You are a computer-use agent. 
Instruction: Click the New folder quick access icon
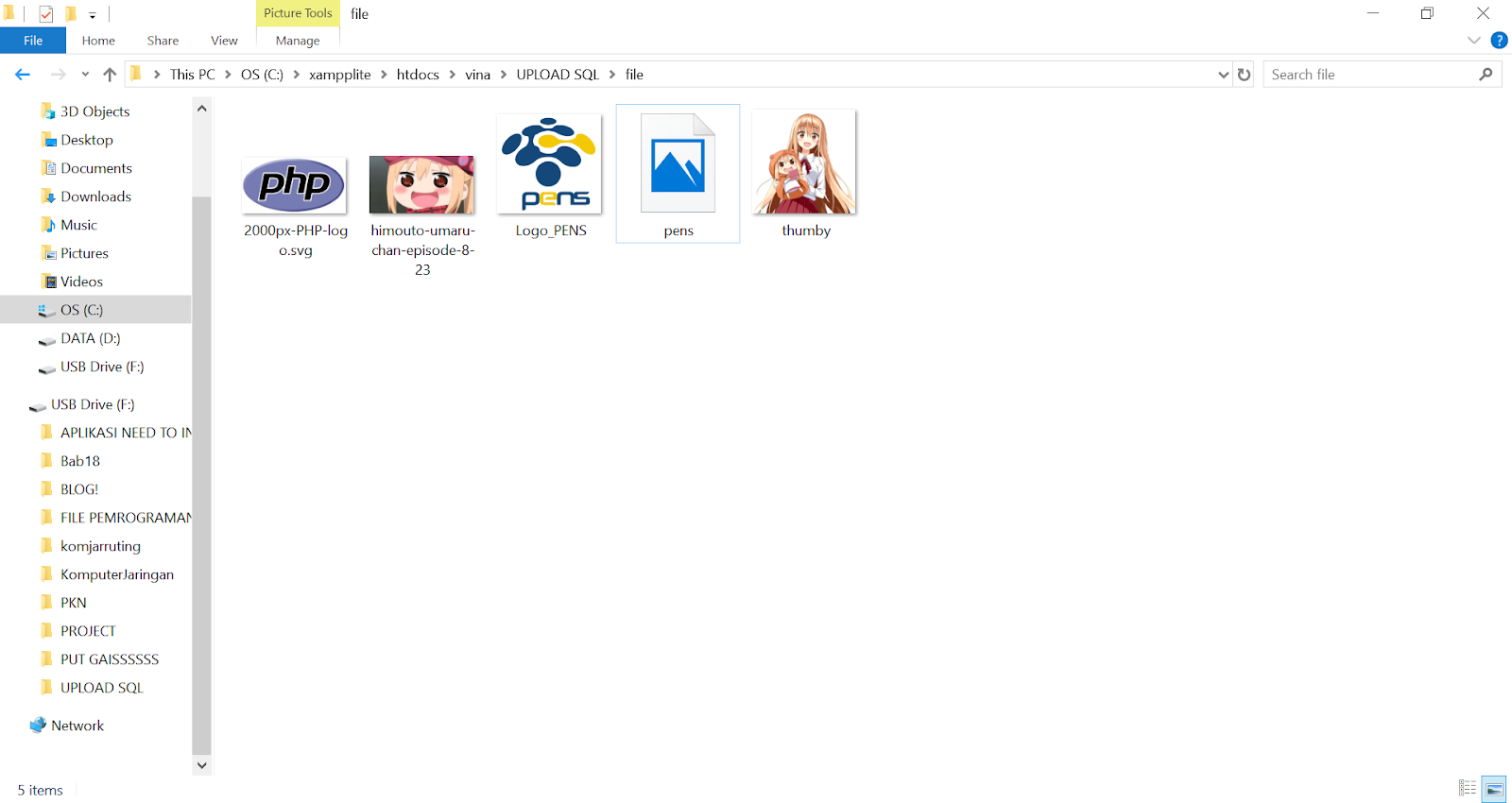pos(71,14)
